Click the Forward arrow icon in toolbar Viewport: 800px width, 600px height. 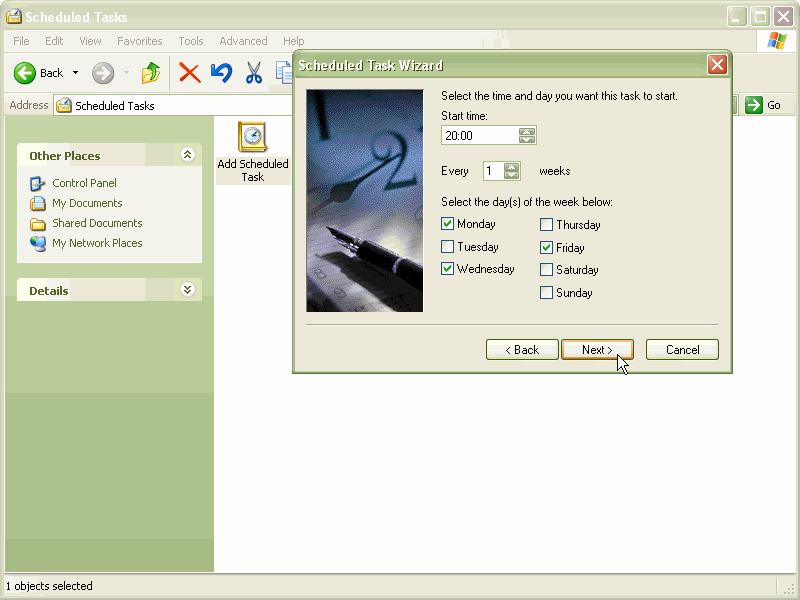tap(103, 73)
